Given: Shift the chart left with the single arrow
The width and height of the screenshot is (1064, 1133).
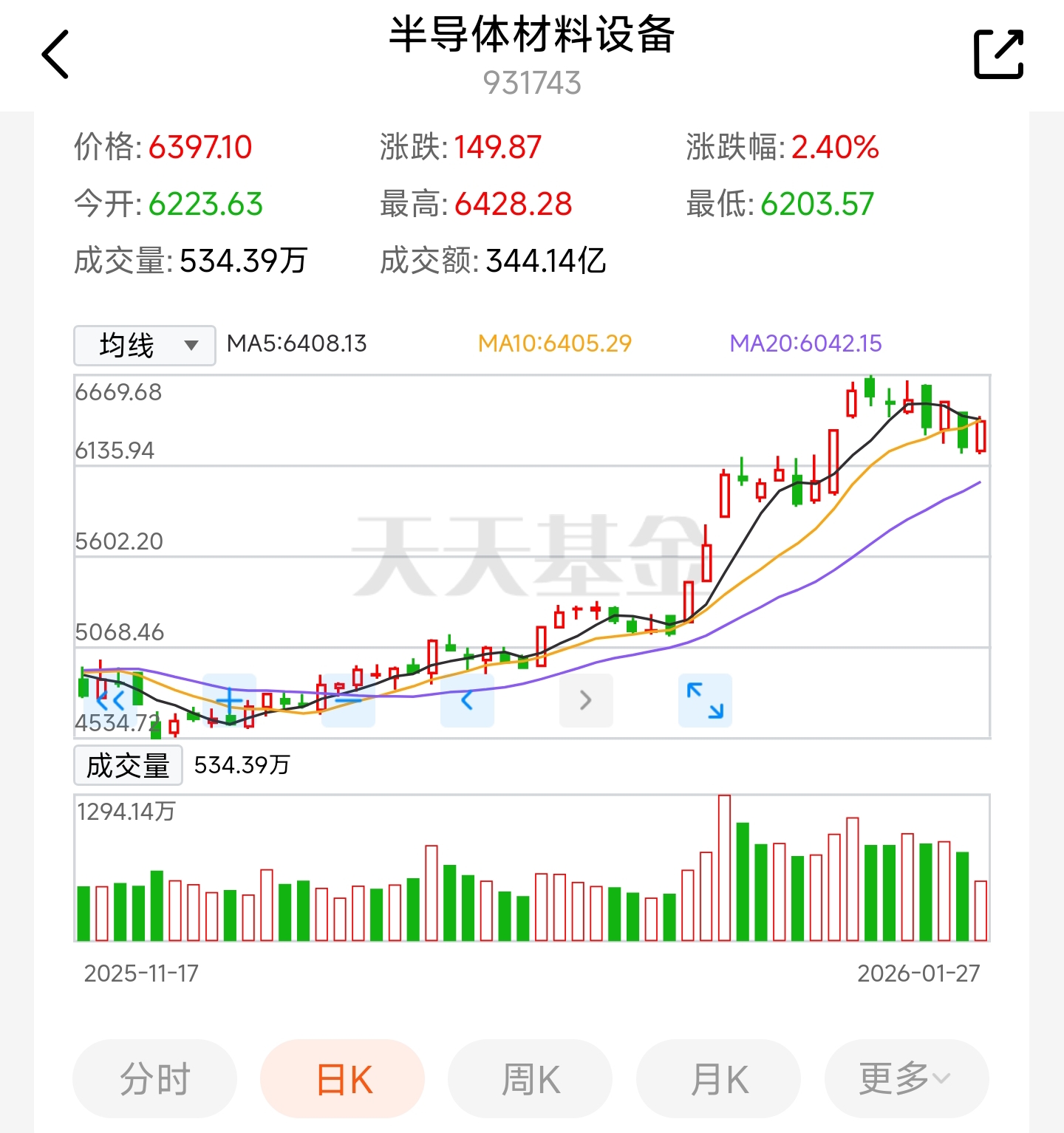Looking at the screenshot, I should tap(467, 700).
